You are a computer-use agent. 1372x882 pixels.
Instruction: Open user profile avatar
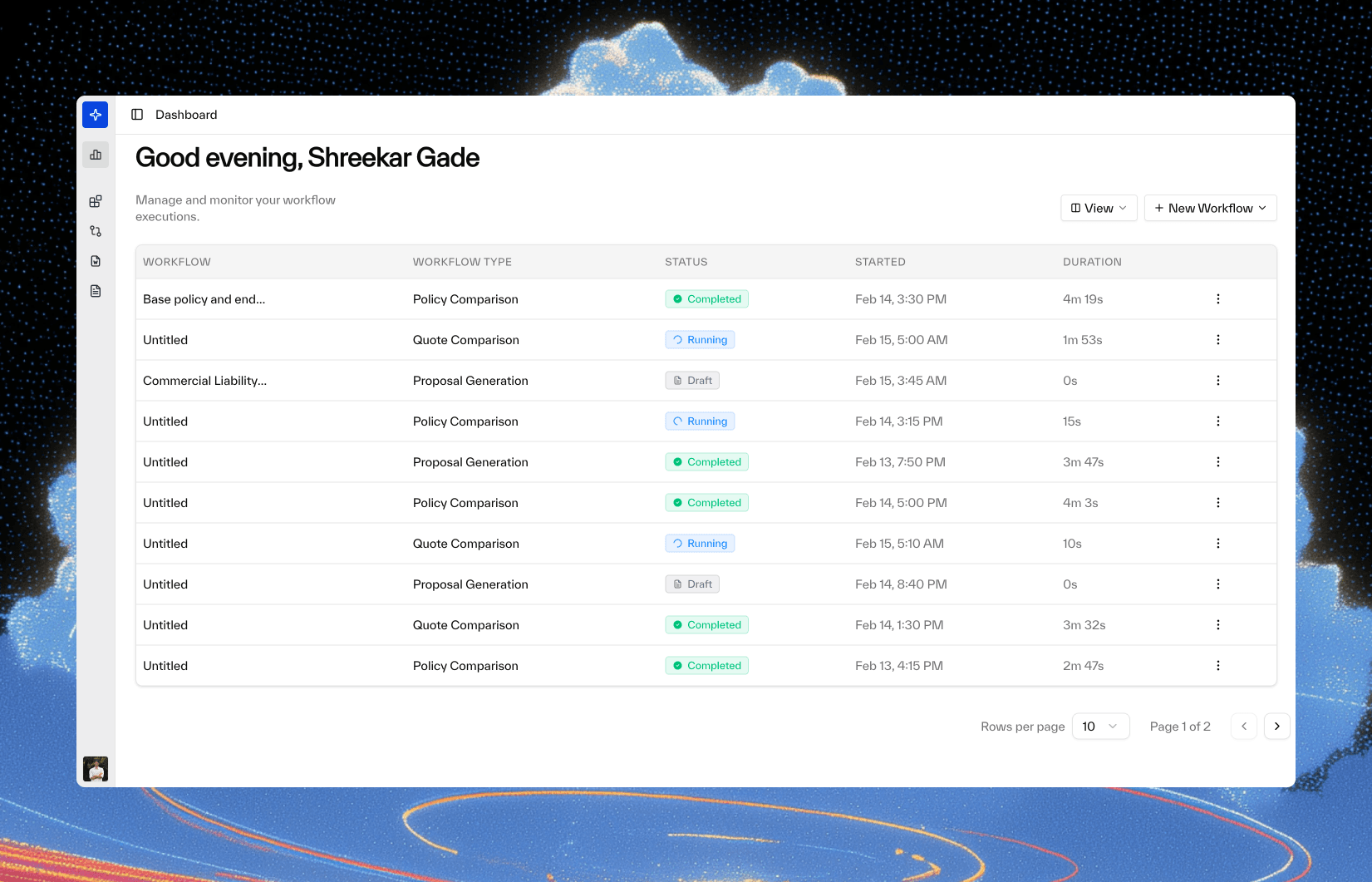point(96,769)
